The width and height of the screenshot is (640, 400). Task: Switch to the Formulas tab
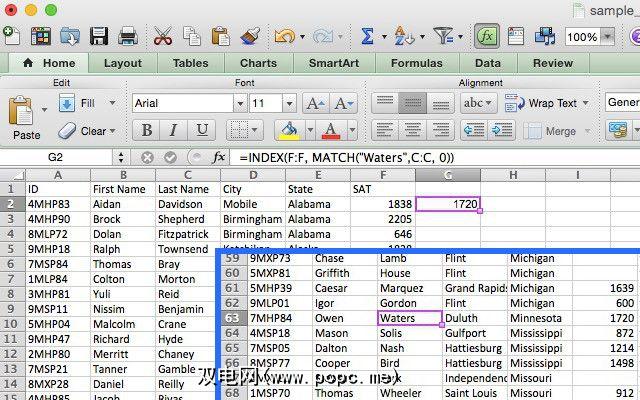[417, 63]
